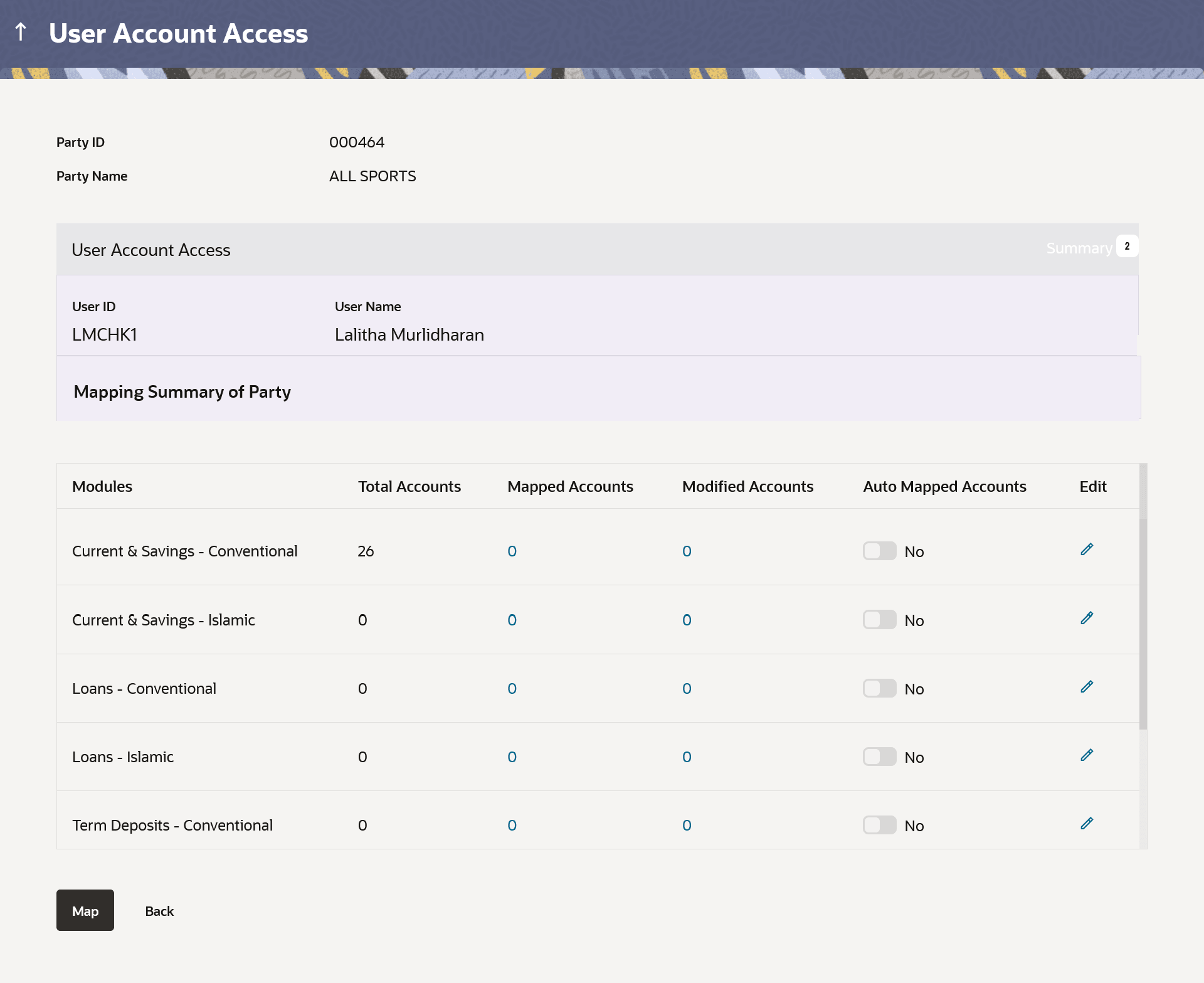1204x983 pixels.
Task: Click pencil icon for Current & Savings - Islamic
Action: [1087, 619]
